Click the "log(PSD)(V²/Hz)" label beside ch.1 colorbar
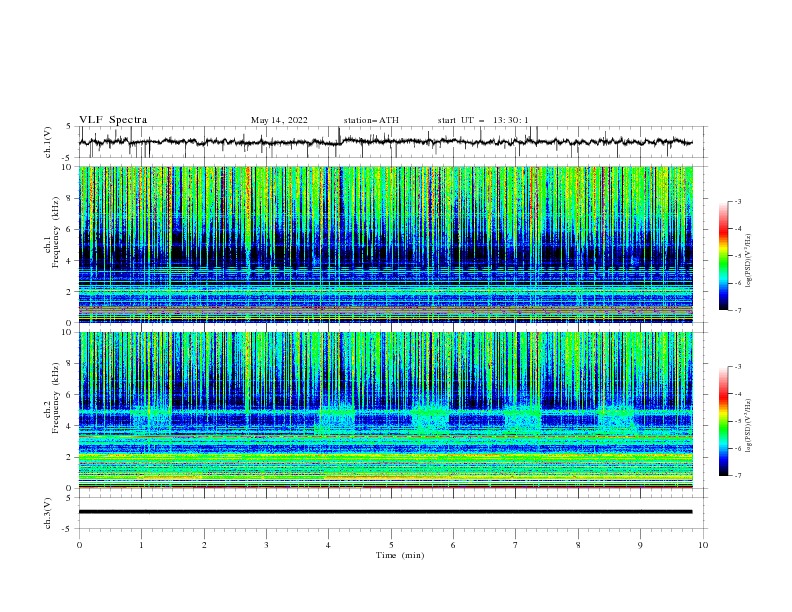This screenshot has width=792, height=612. pos(749,261)
